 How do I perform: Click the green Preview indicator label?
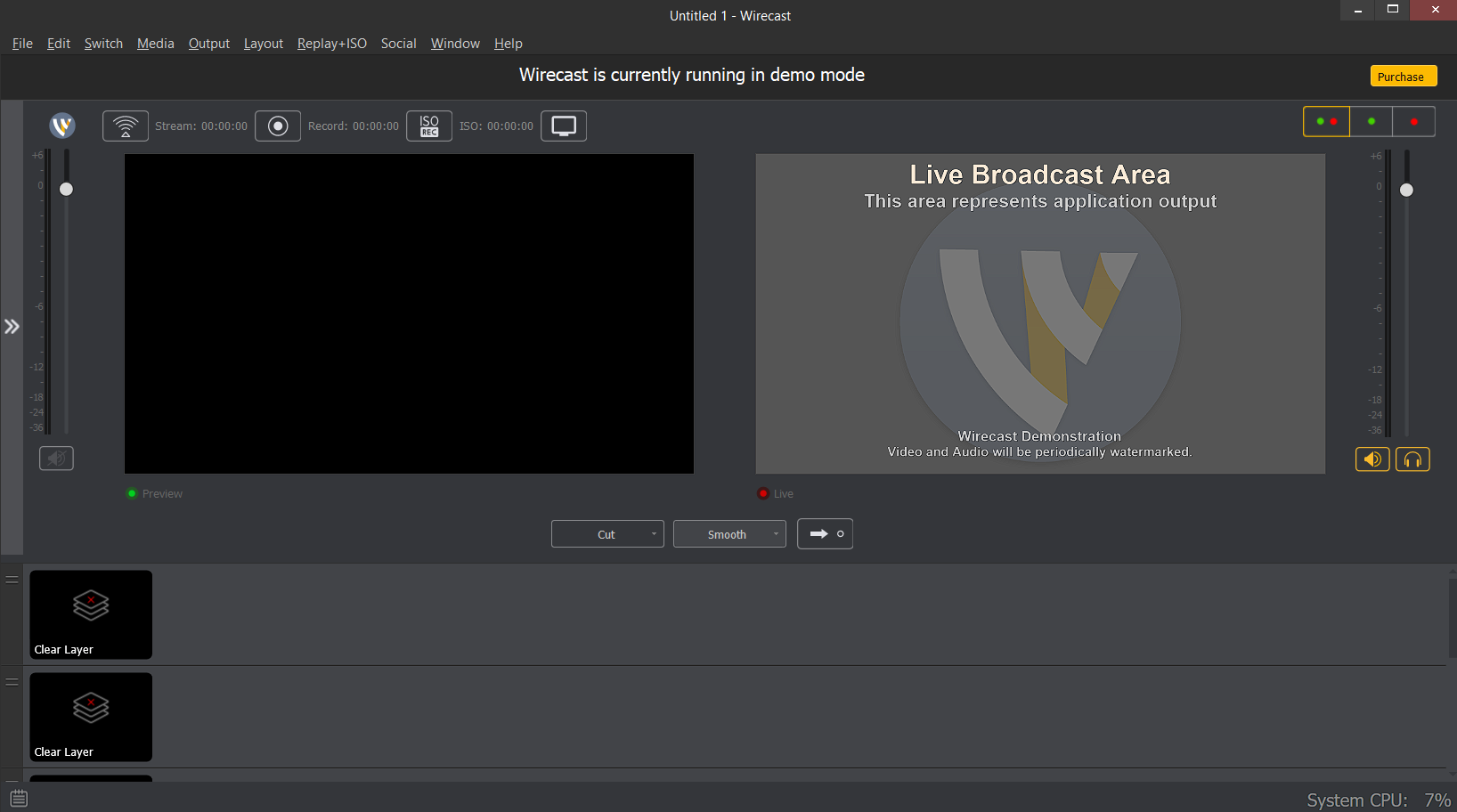155,493
